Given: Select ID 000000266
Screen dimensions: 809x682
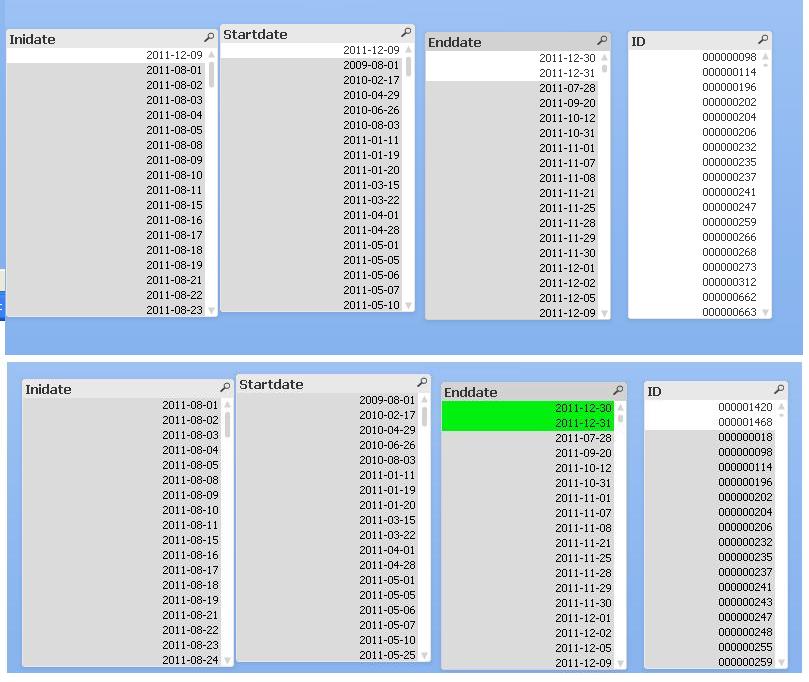Looking at the screenshot, I should [695, 237].
